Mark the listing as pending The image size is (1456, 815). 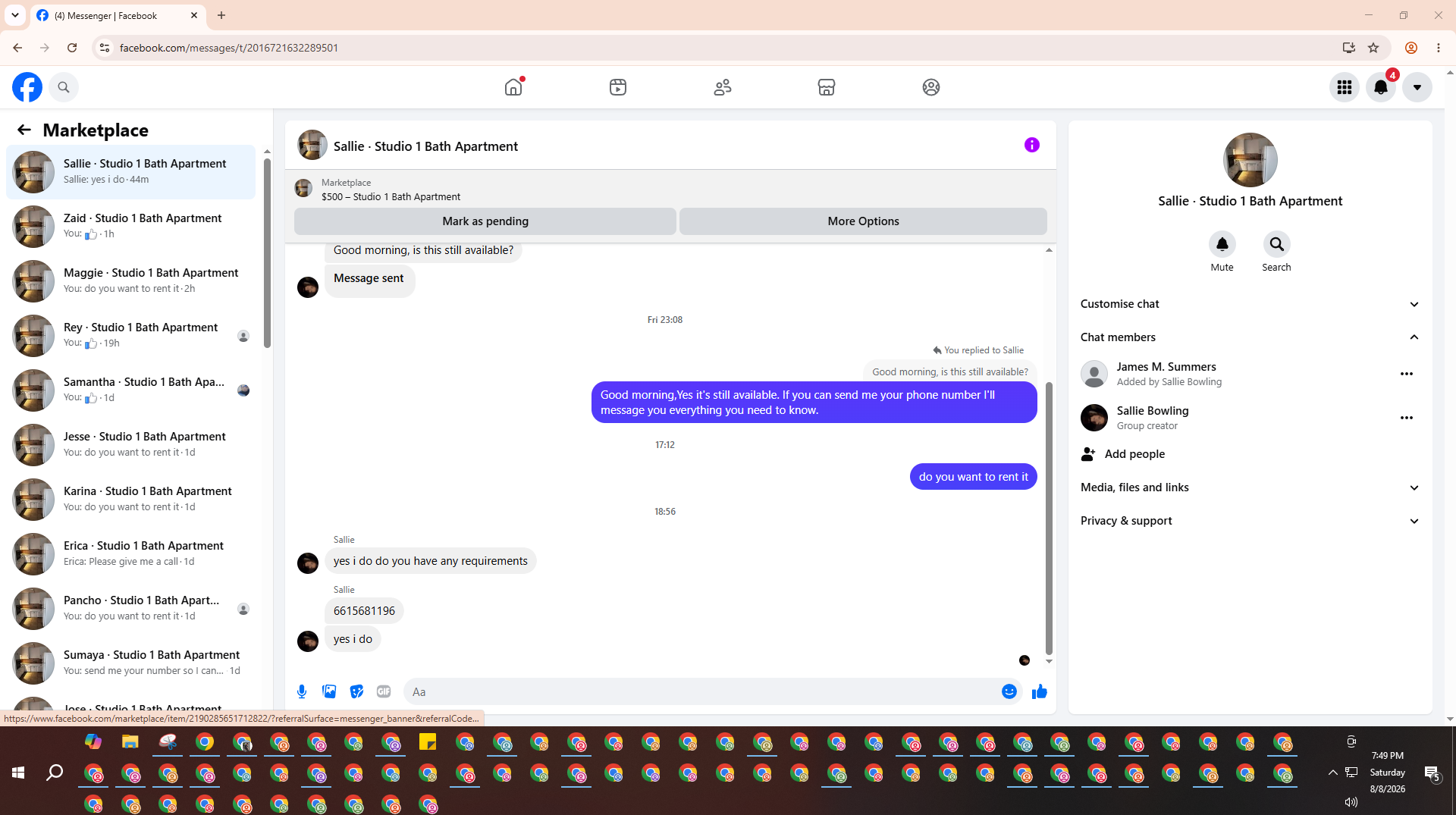pyautogui.click(x=485, y=221)
